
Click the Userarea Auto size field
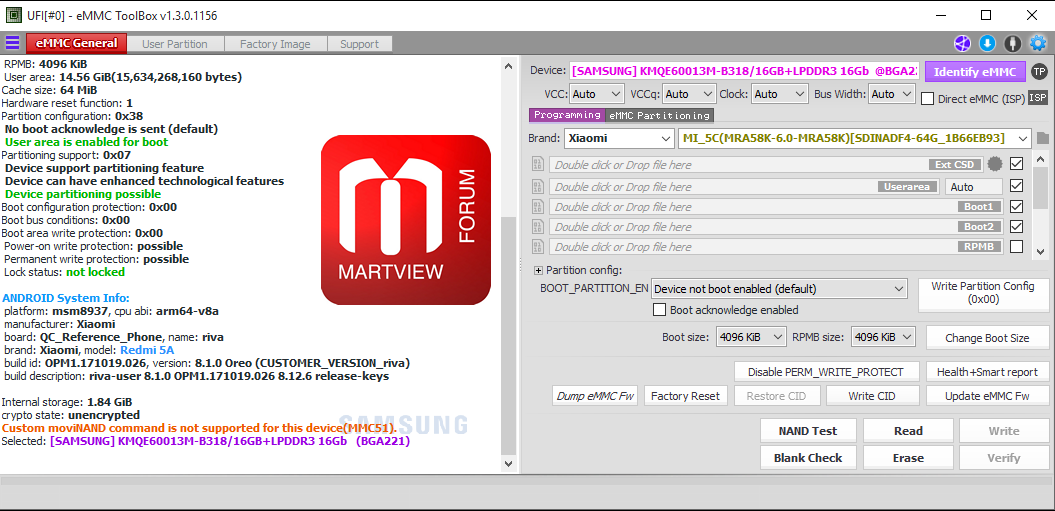point(973,186)
